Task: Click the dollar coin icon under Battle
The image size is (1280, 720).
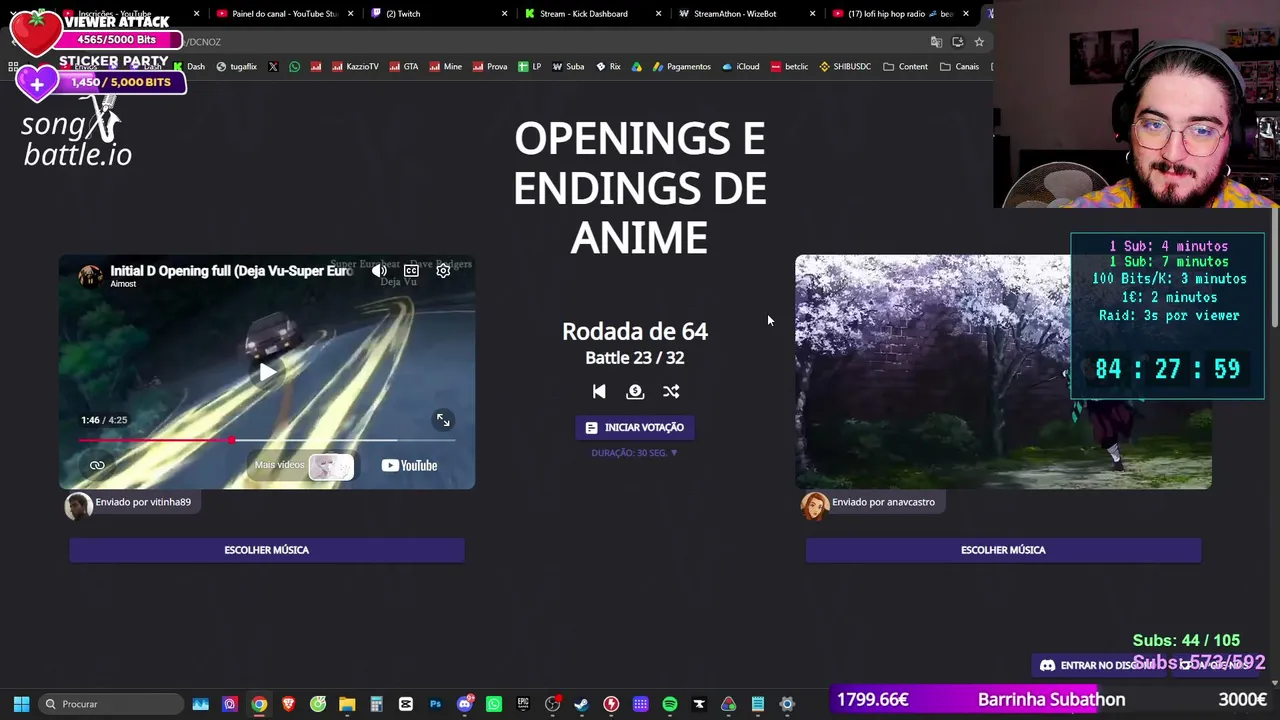Action: pyautogui.click(x=635, y=392)
